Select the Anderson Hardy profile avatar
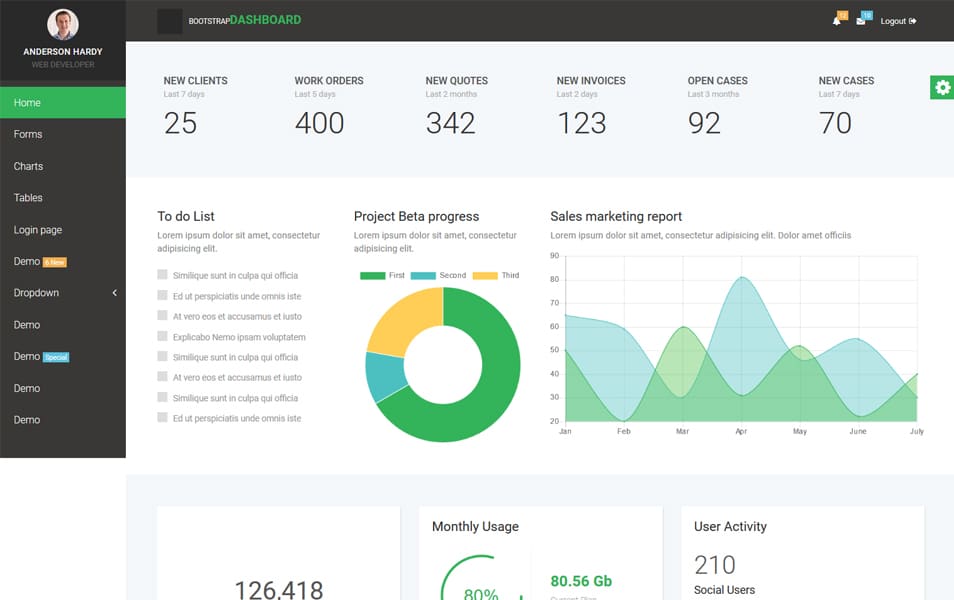Screen dimensions: 954x600 pos(63,23)
